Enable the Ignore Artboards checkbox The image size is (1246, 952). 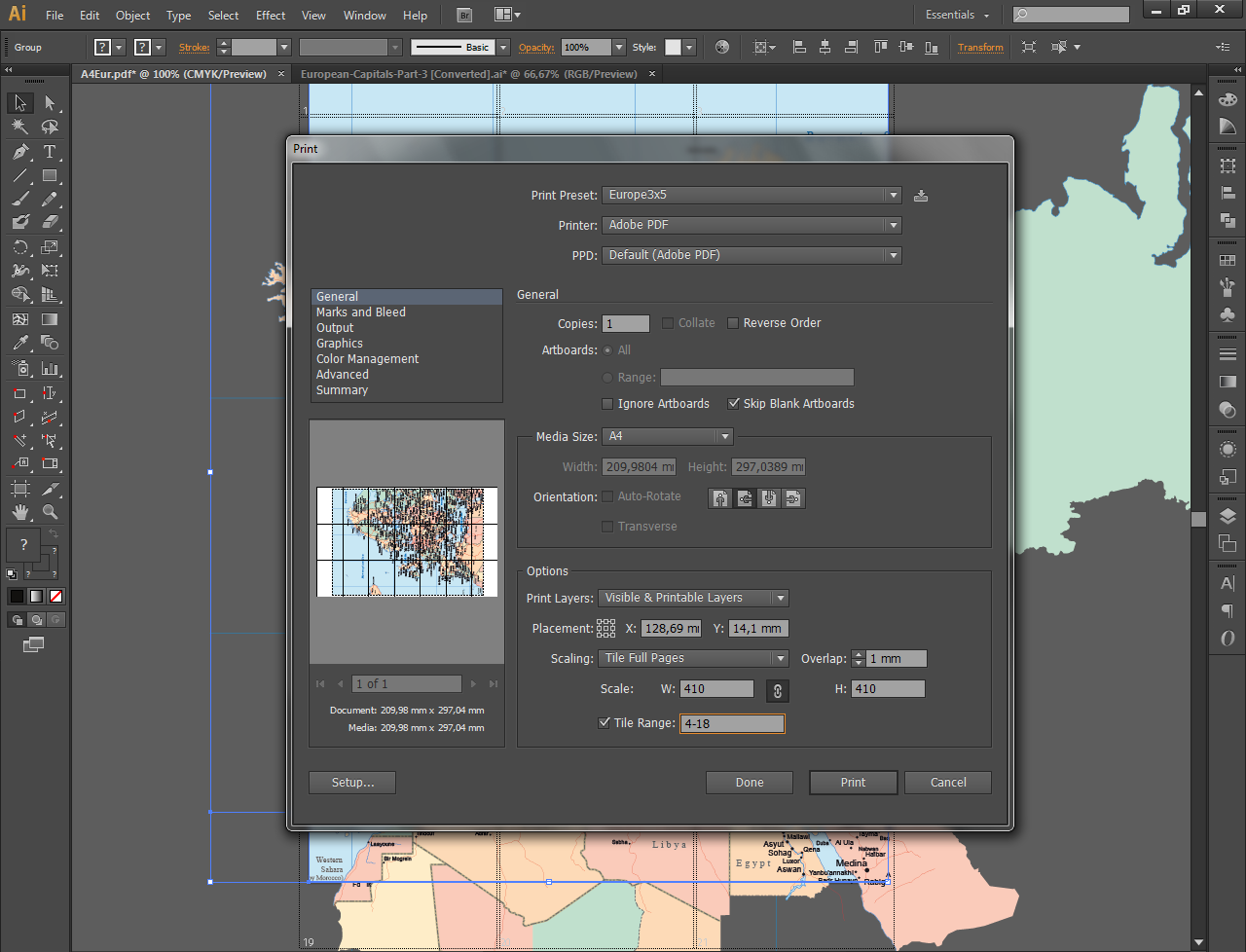pyautogui.click(x=607, y=403)
